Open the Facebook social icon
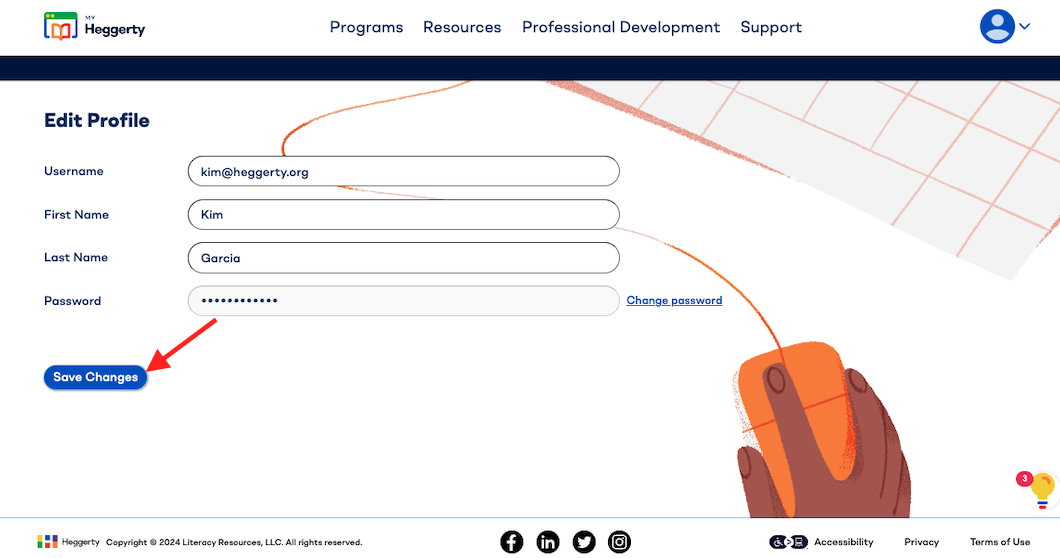 tap(512, 542)
